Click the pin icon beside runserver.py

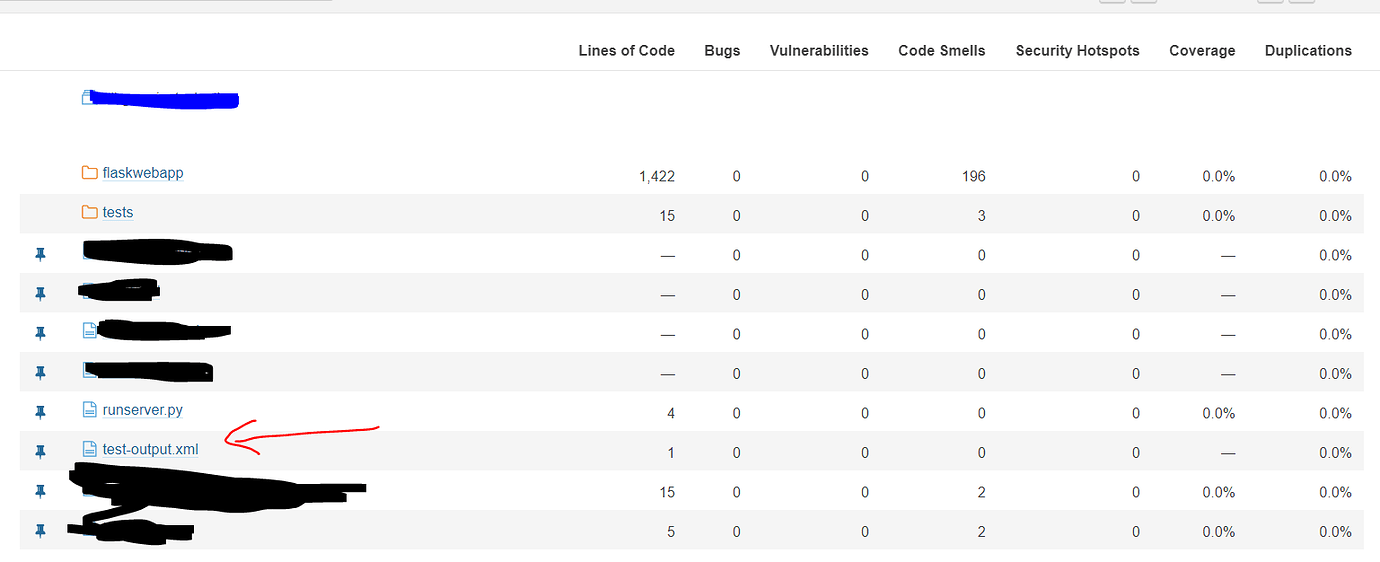click(40, 412)
